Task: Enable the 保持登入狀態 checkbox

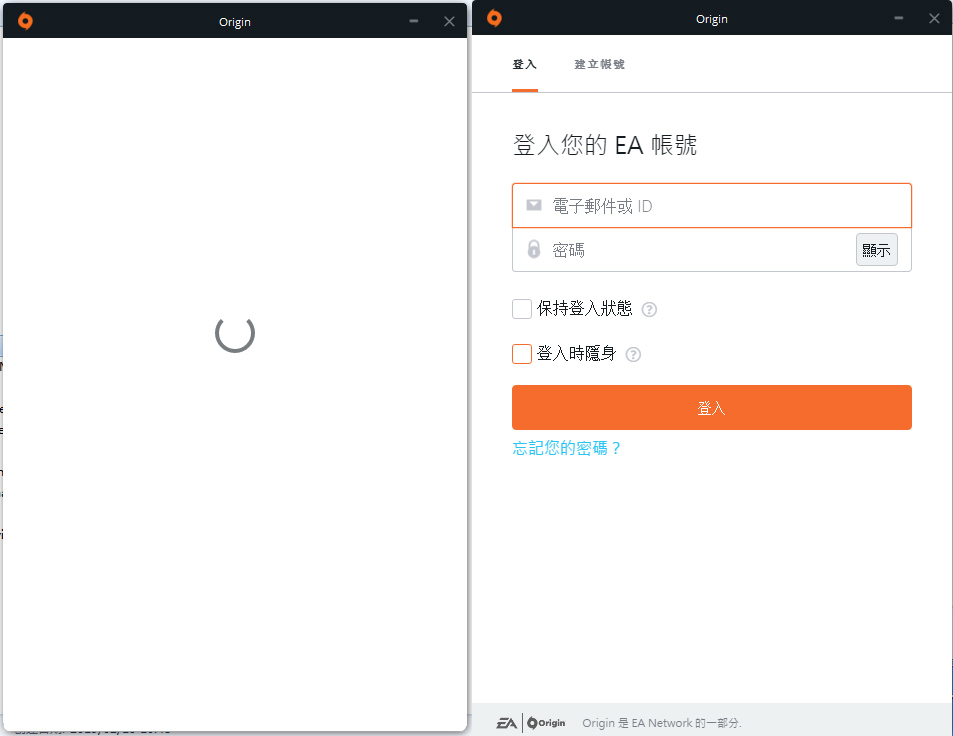Action: [521, 309]
